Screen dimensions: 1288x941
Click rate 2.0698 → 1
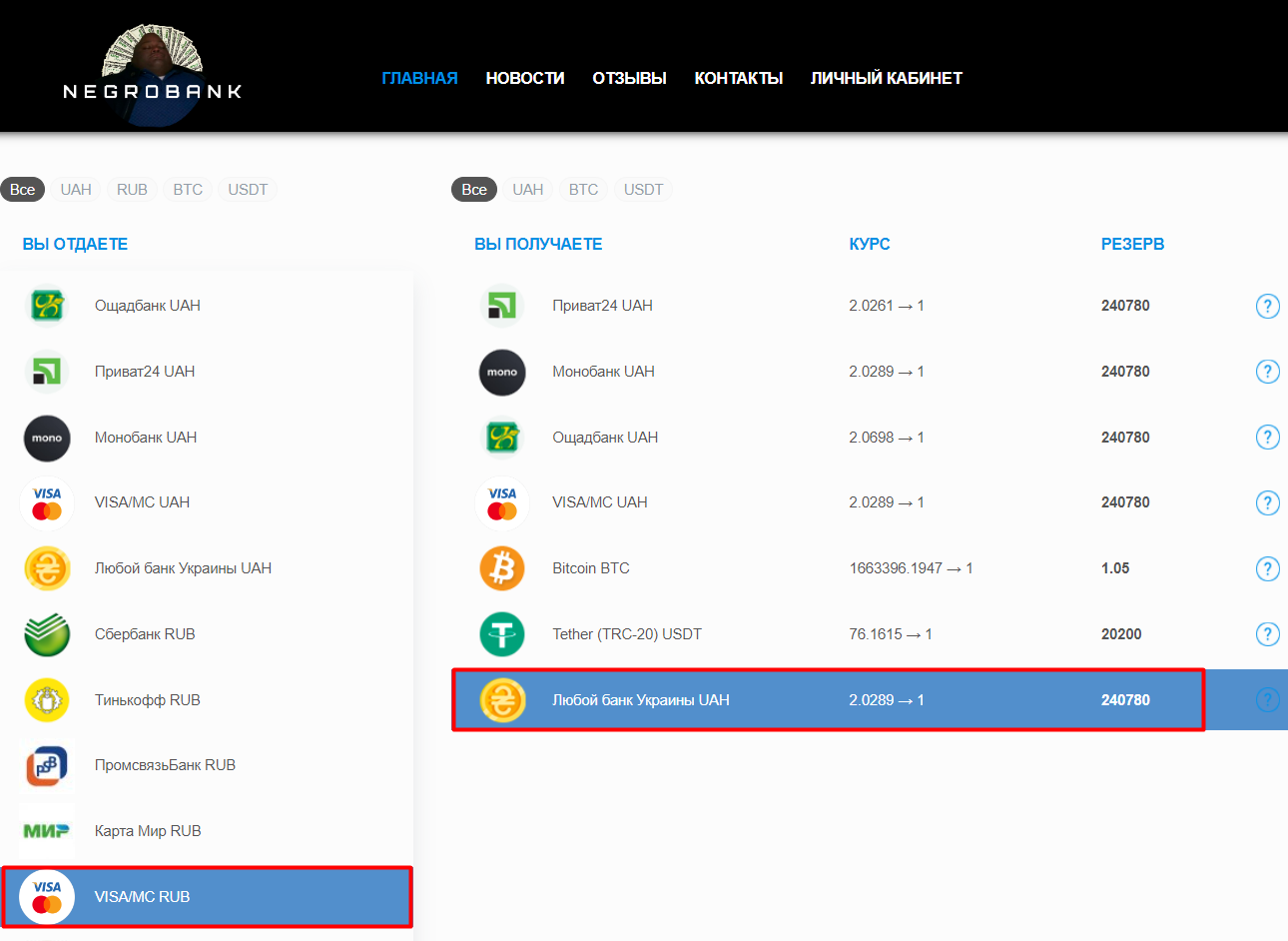[x=887, y=438]
